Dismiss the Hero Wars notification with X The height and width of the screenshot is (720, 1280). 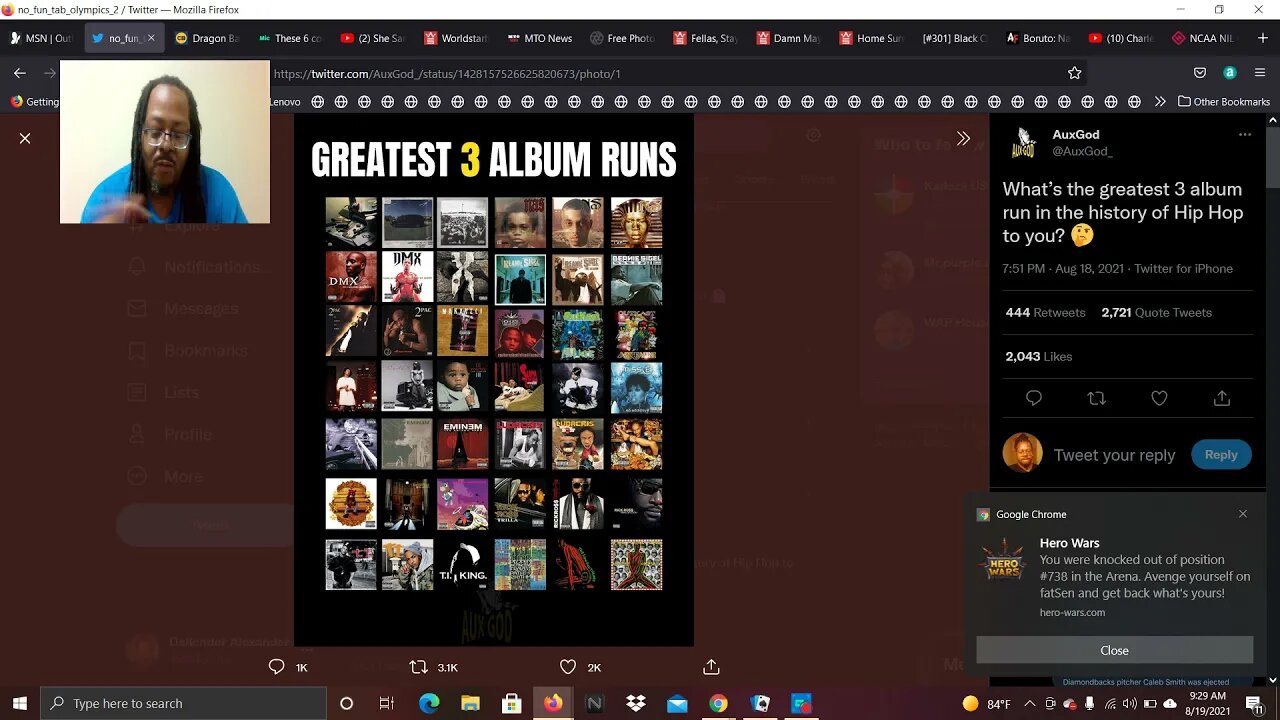[x=1243, y=514]
